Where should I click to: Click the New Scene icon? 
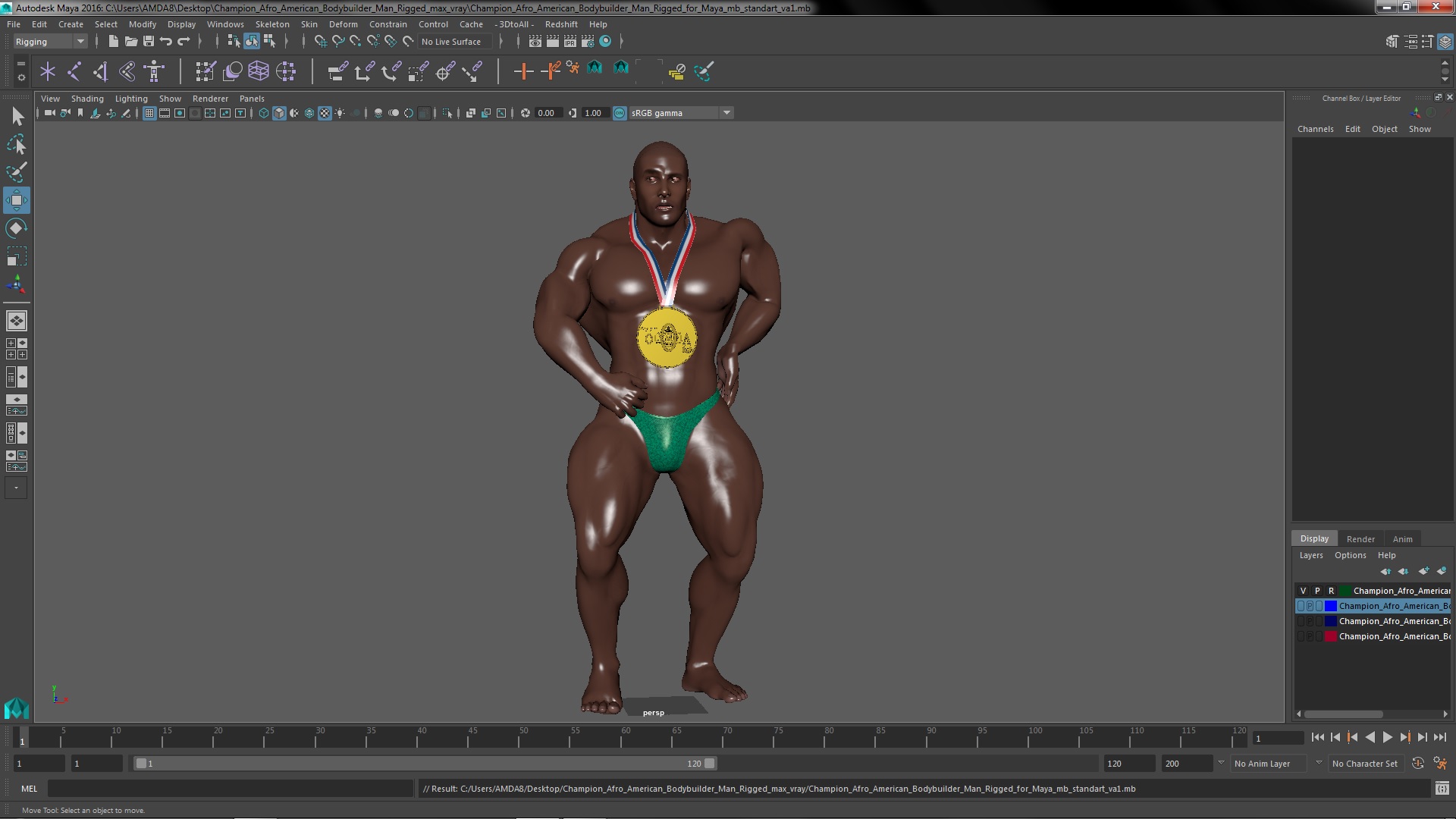(113, 42)
